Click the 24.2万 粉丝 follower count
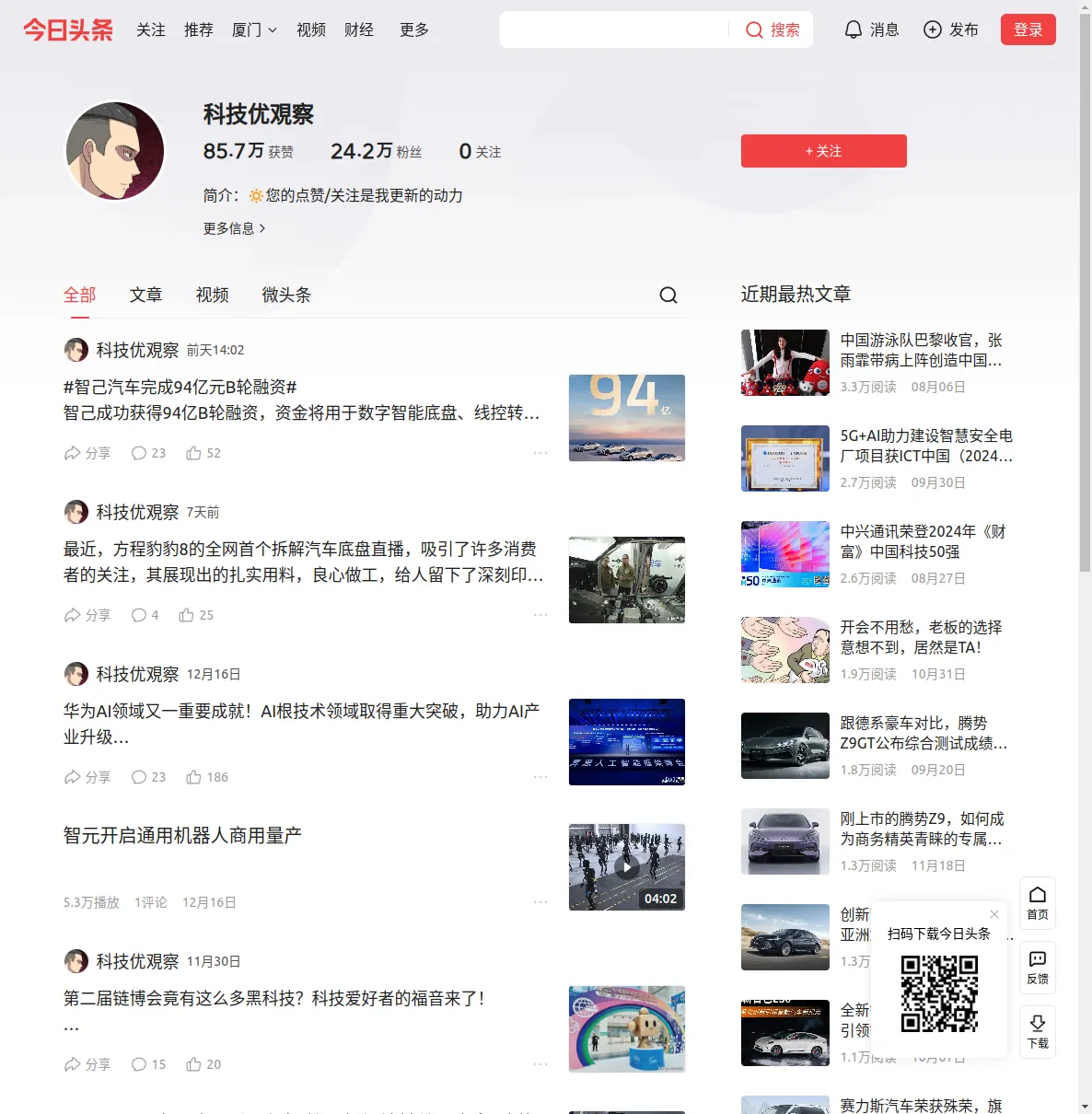 (377, 151)
